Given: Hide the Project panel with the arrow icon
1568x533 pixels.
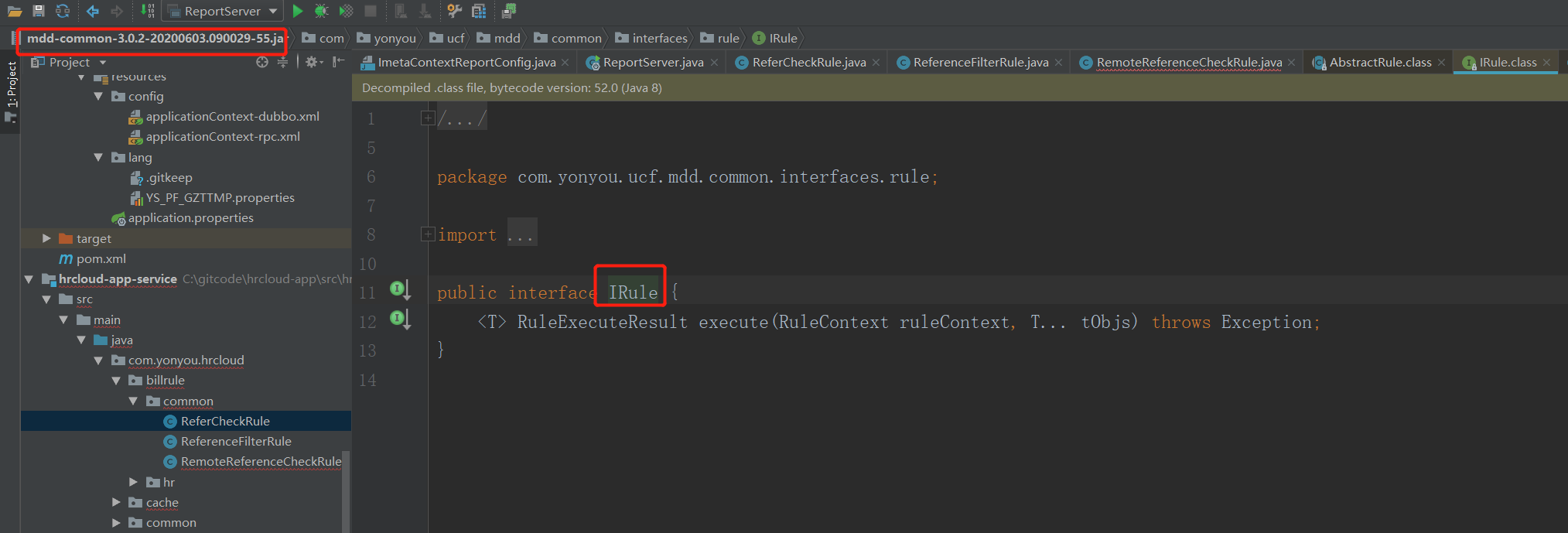Looking at the screenshot, I should point(338,62).
